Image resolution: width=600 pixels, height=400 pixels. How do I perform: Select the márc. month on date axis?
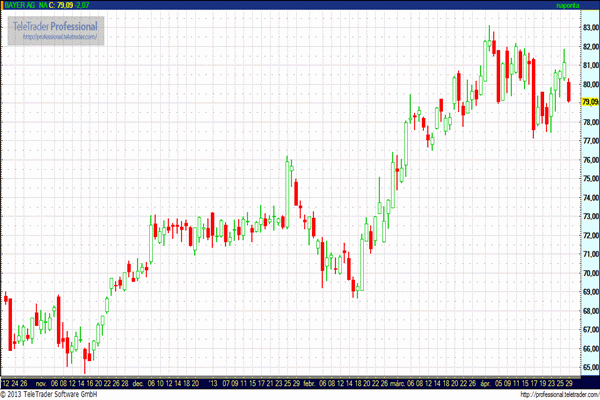coord(396,383)
